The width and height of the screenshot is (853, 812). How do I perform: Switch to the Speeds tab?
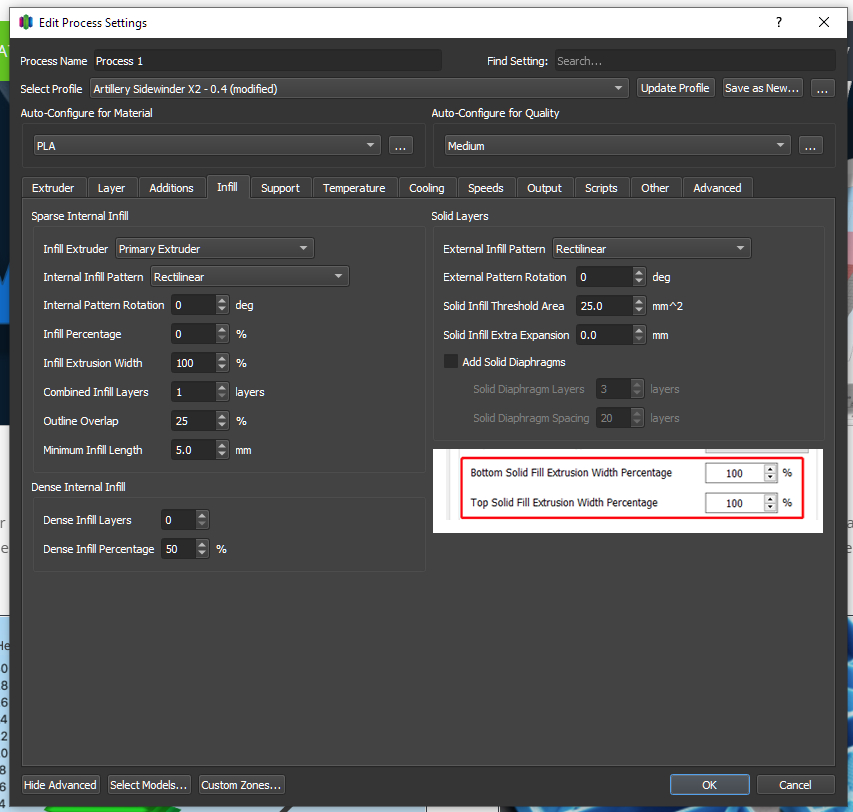coord(486,188)
